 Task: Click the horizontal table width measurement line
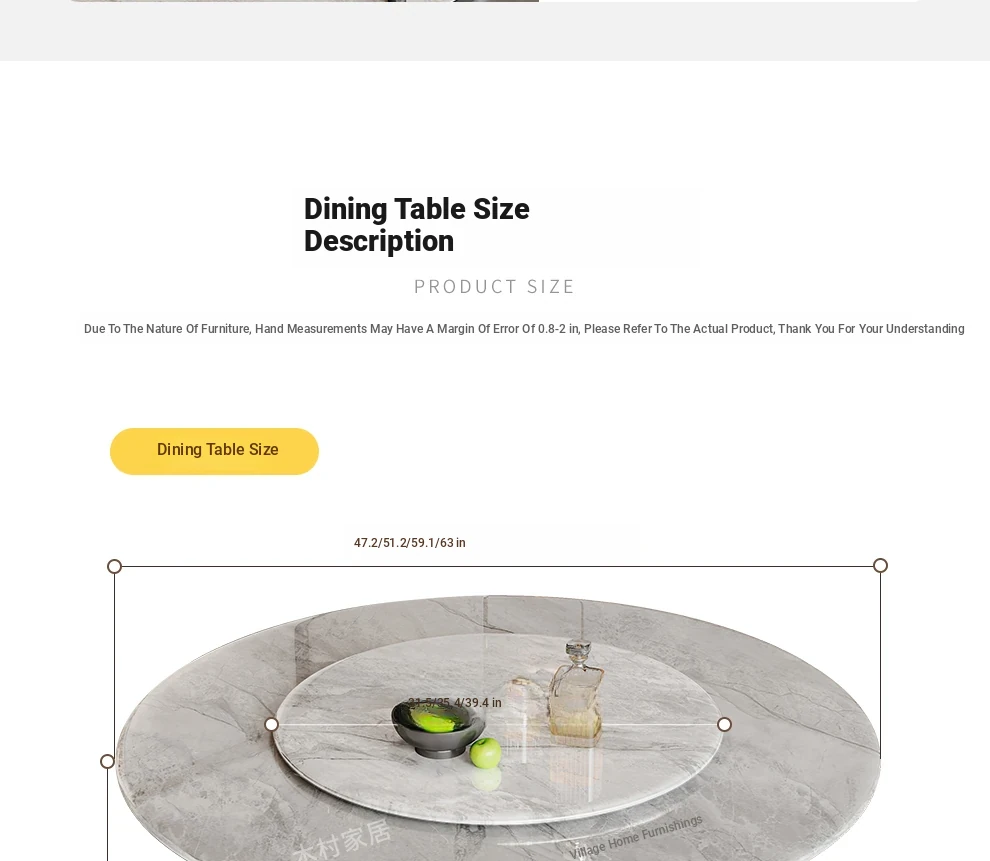[498, 566]
